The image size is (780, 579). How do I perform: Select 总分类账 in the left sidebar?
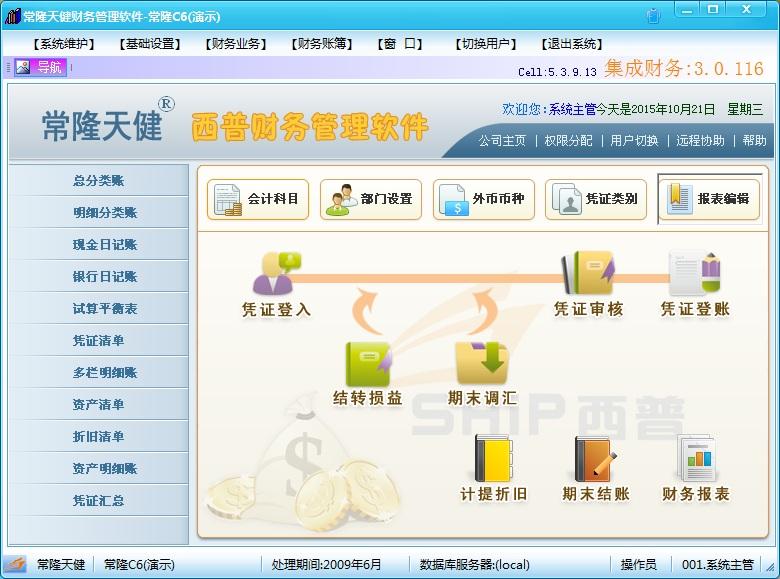[98, 181]
